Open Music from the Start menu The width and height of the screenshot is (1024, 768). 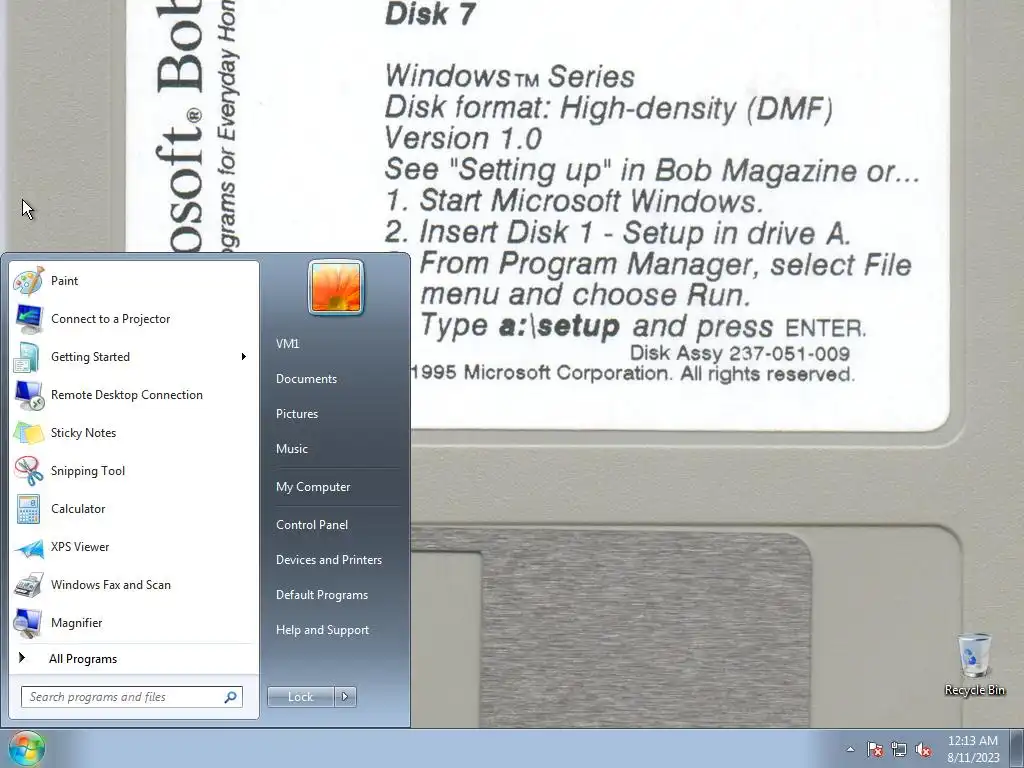coord(292,449)
